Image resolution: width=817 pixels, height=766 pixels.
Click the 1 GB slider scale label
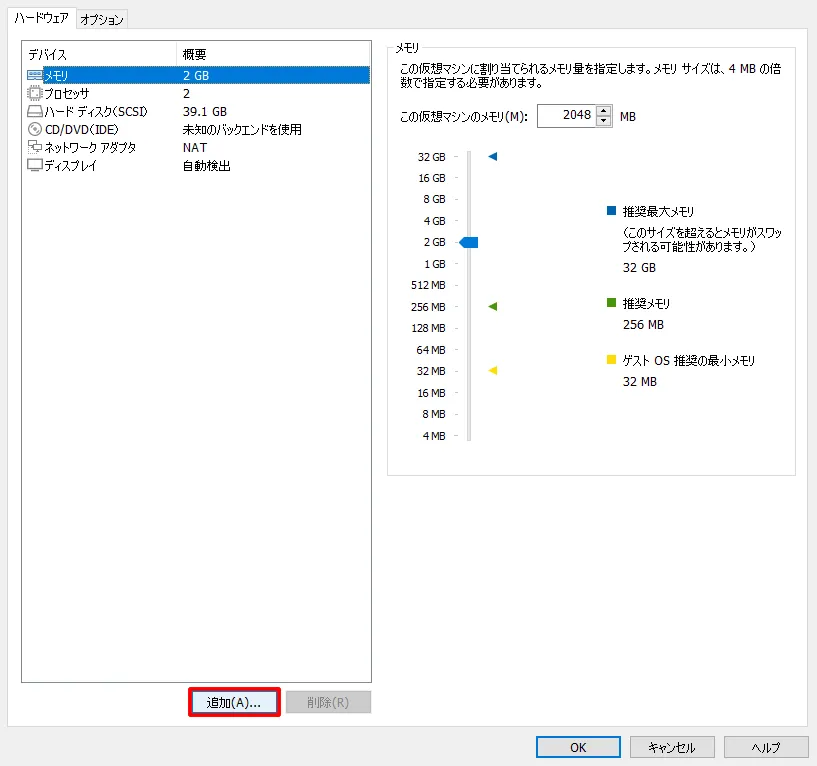(x=435, y=264)
